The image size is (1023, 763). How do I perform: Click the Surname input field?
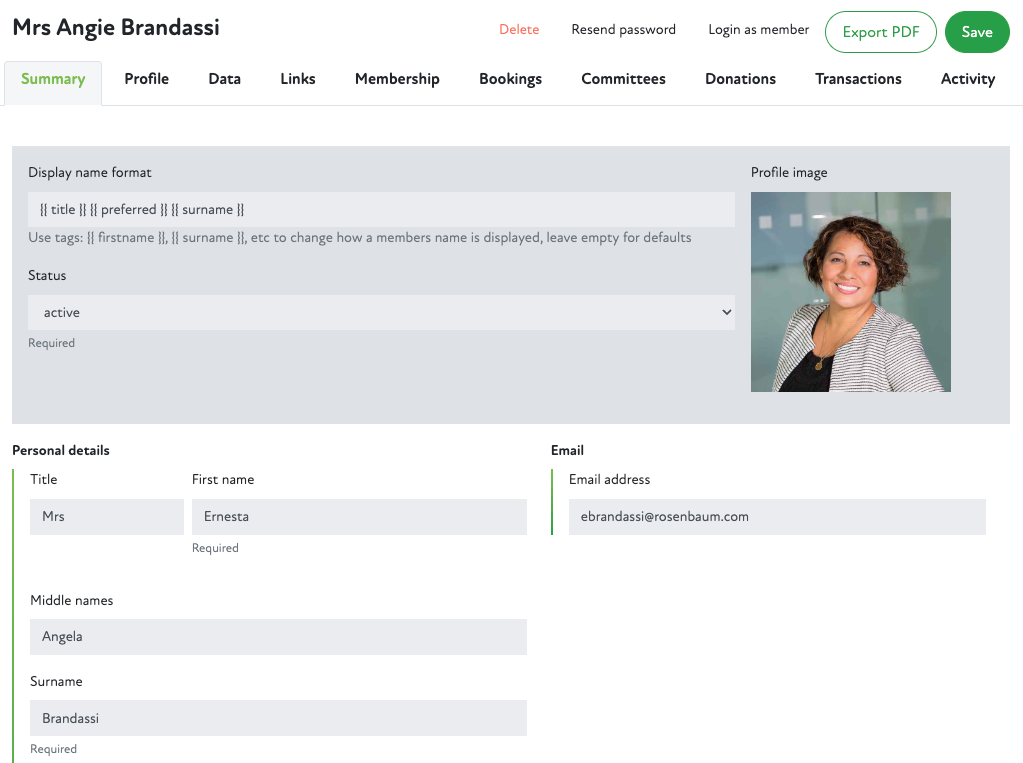278,718
